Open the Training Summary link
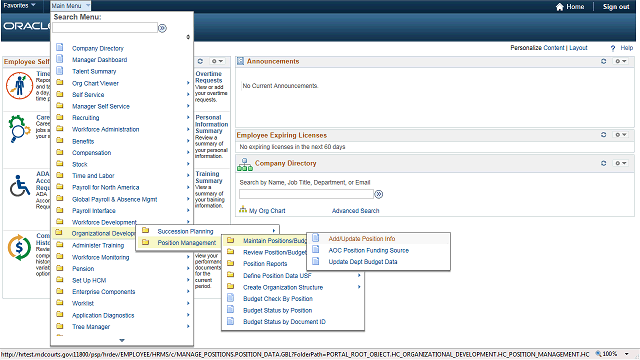This screenshot has height=360, width=640. point(209,177)
